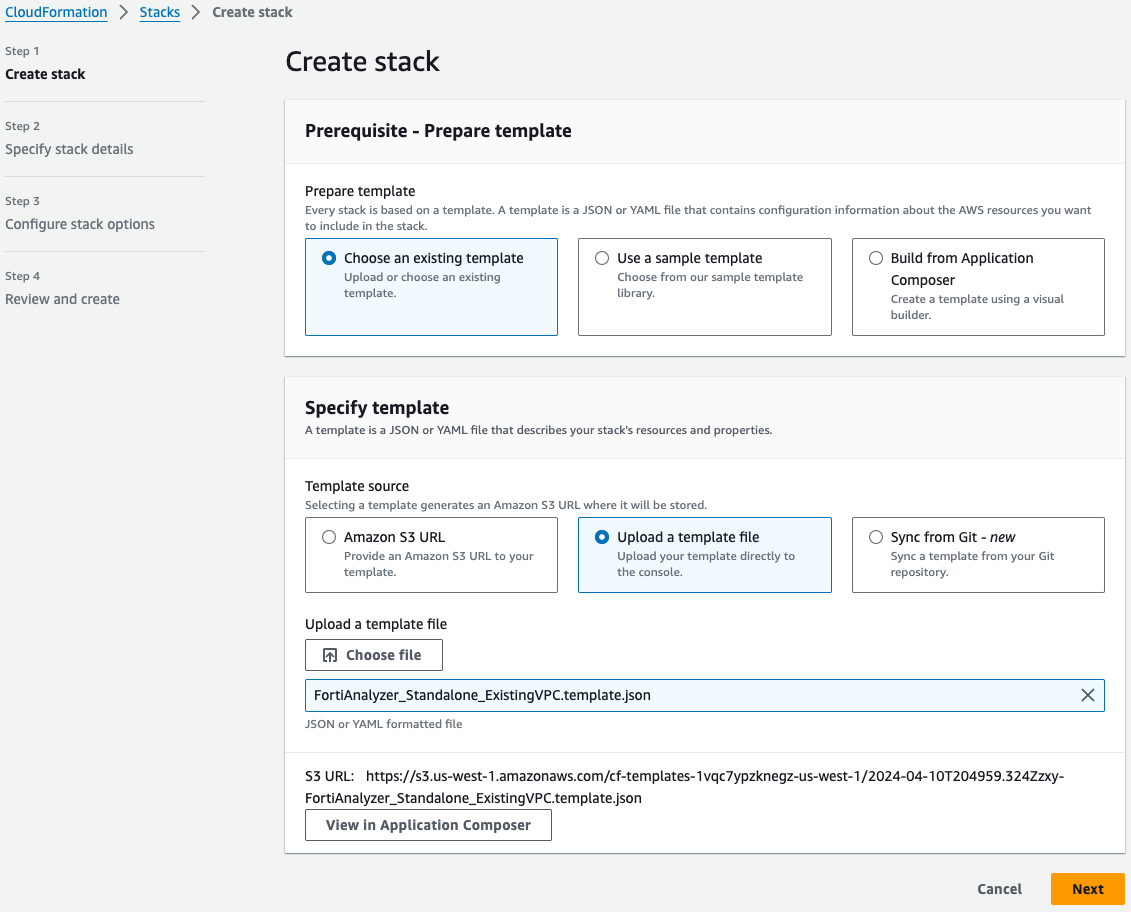
Task: Select the Choose an existing template radio
Action: coord(329,258)
